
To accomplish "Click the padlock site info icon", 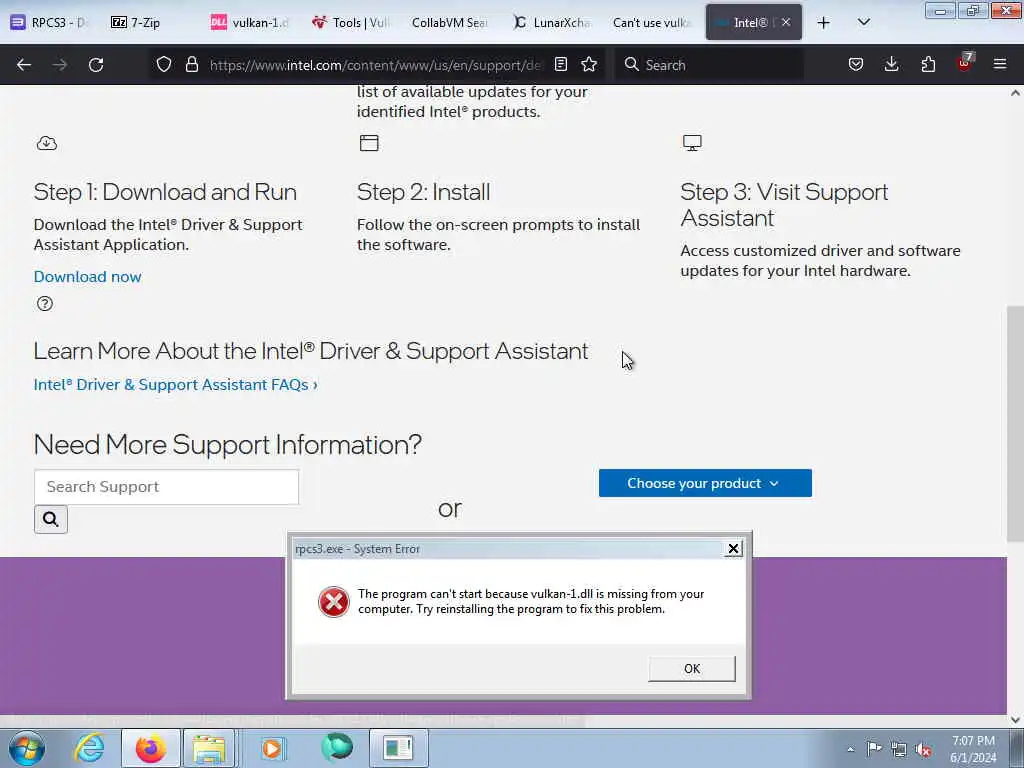I will [x=191, y=64].
